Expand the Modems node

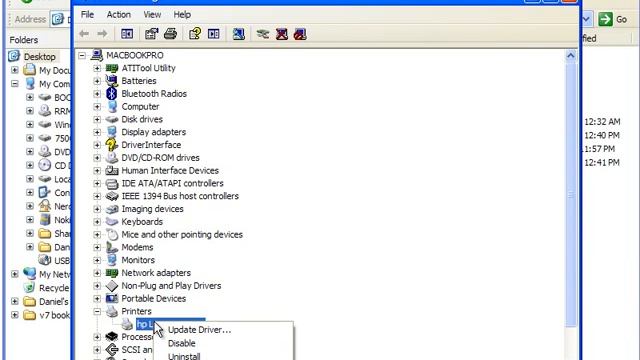(x=97, y=247)
